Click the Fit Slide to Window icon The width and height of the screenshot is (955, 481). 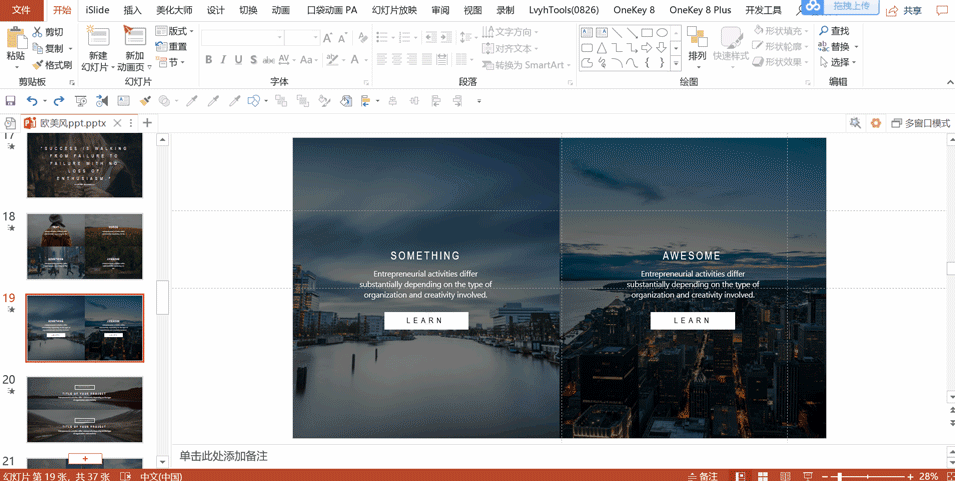pos(950,476)
